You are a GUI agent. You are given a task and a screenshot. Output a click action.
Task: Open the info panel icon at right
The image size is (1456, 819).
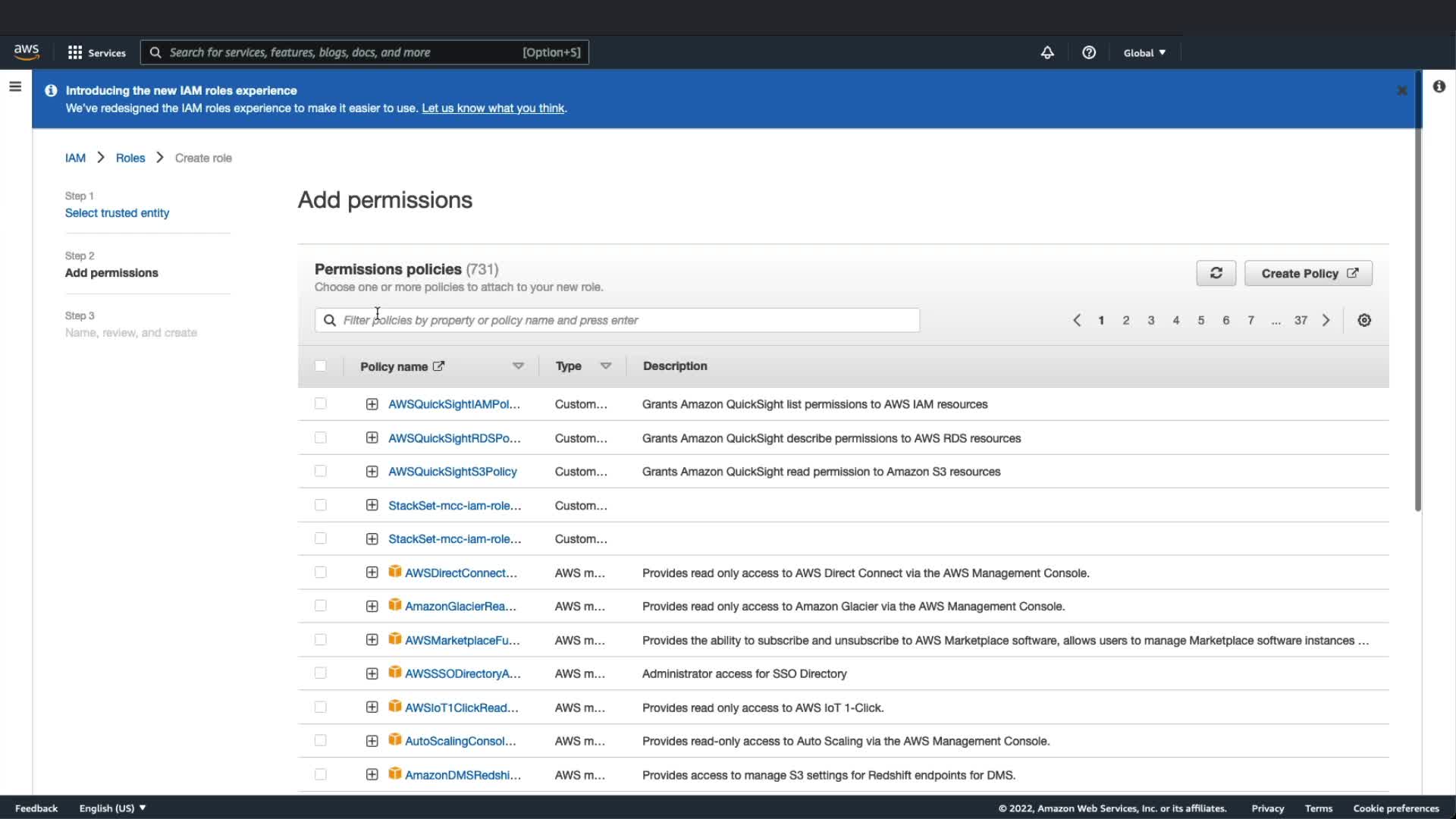[x=1439, y=86]
